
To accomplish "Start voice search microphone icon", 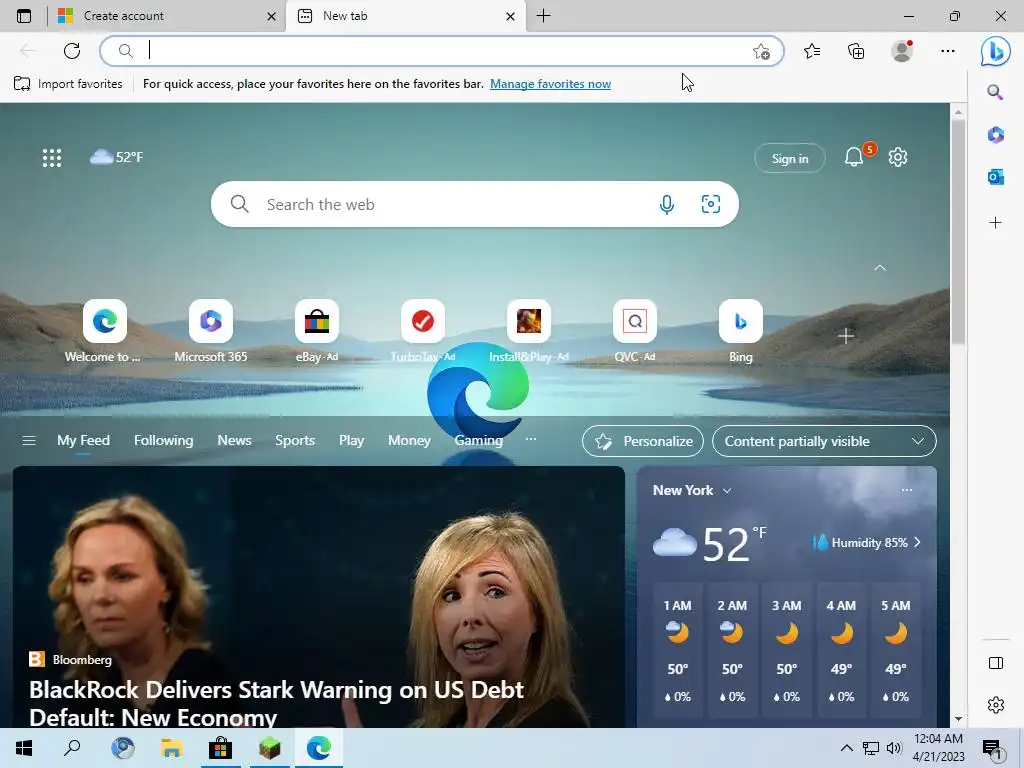I will (x=667, y=204).
